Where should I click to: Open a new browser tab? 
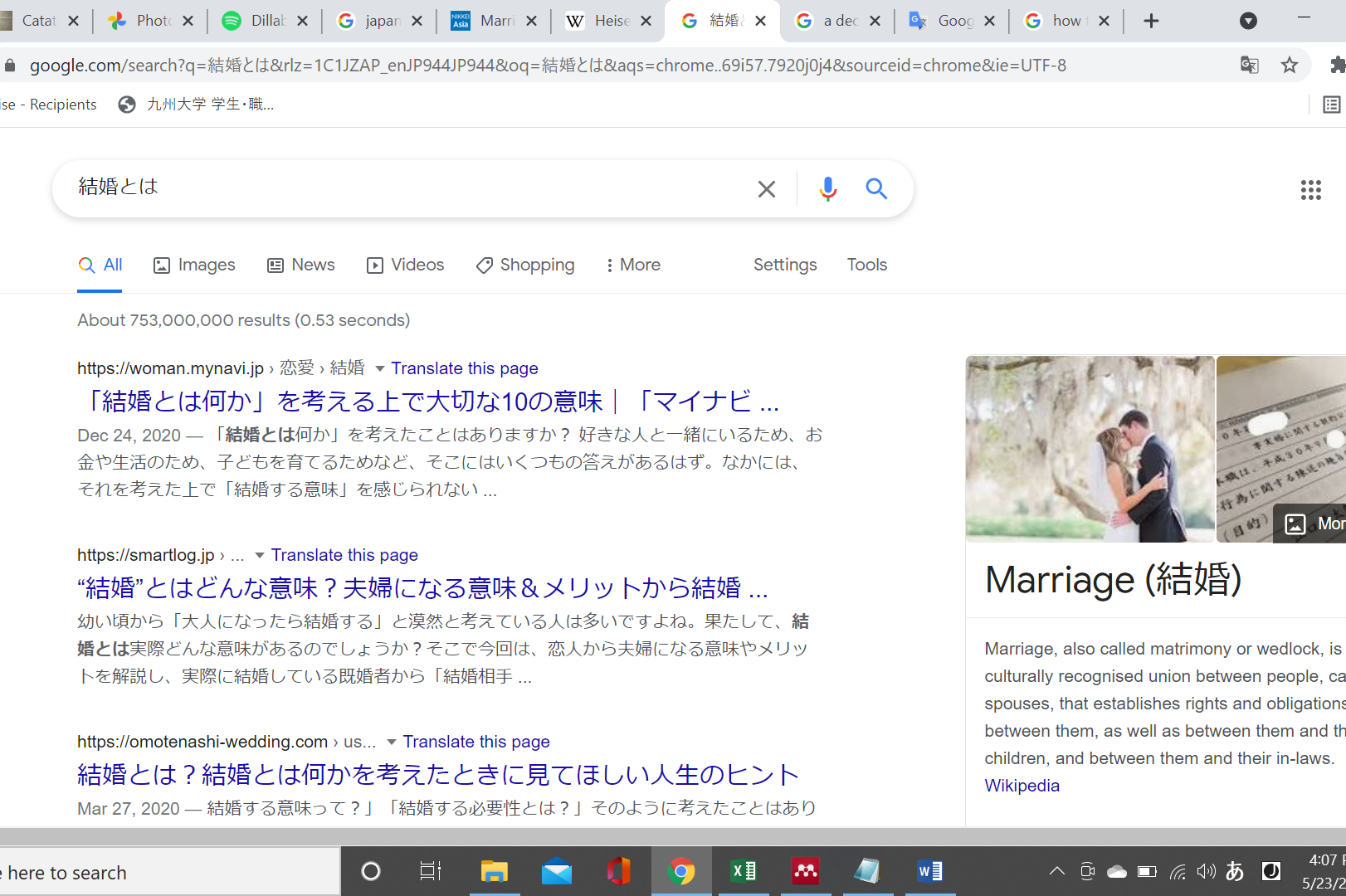[1151, 22]
